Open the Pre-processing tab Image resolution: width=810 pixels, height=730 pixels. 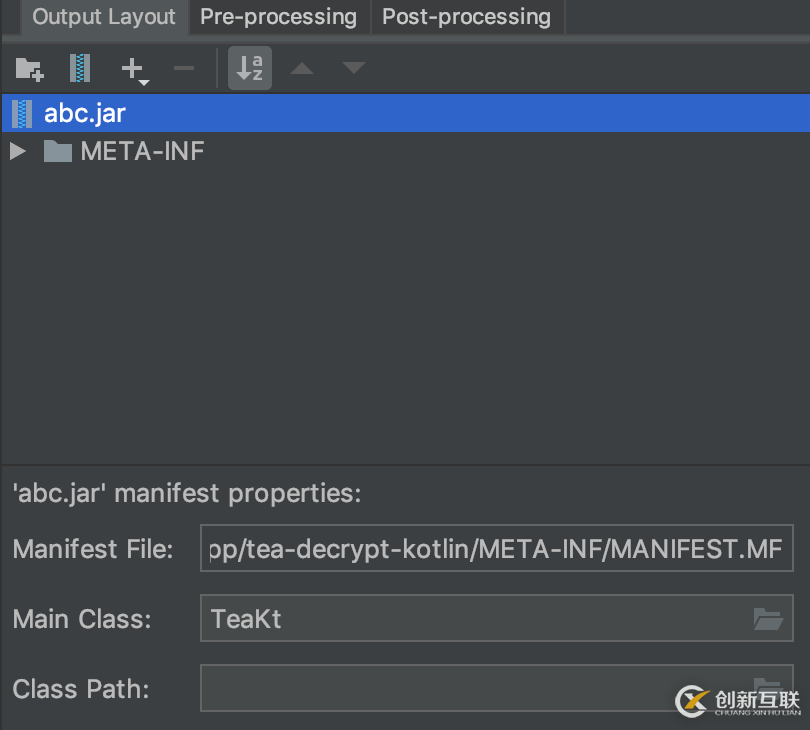[x=278, y=17]
